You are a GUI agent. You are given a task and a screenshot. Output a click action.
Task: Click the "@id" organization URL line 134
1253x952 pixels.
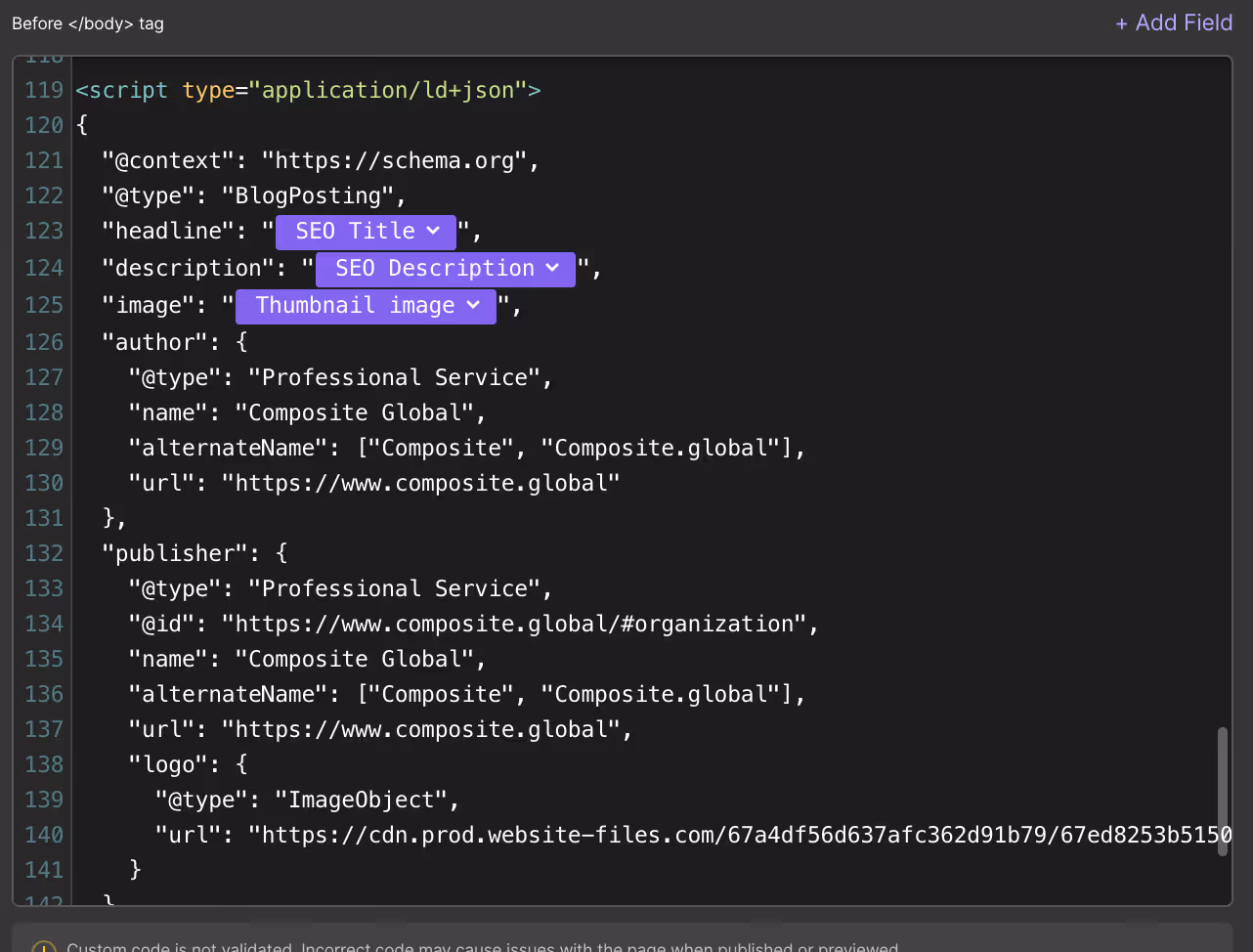[x=474, y=624]
